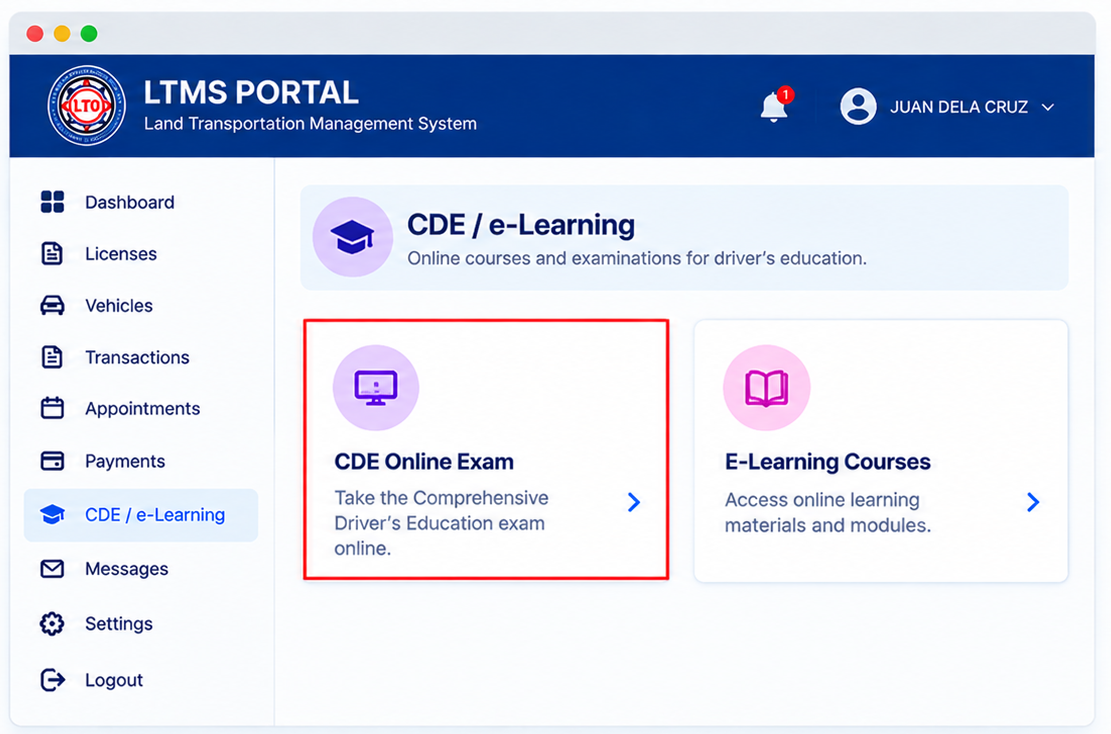Click the Settings gear icon
Screen dimensions: 1111x734
click(52, 623)
